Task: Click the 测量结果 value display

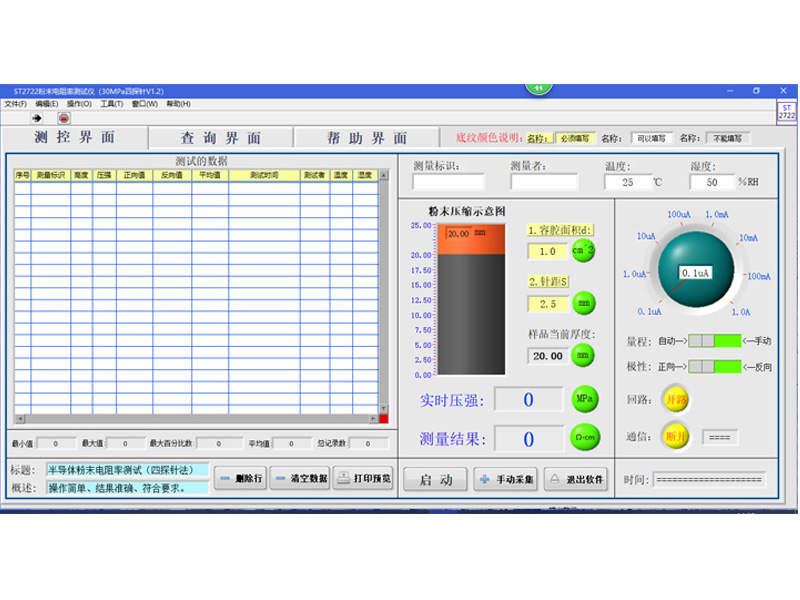Action: click(529, 439)
